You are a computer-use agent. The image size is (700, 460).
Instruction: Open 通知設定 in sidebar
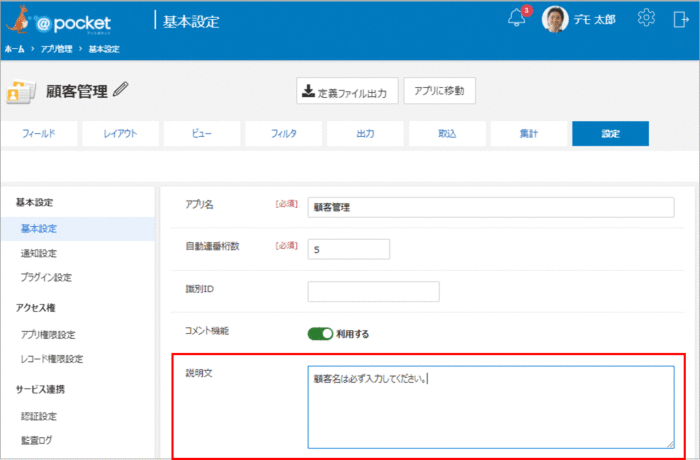pyautogui.click(x=39, y=253)
